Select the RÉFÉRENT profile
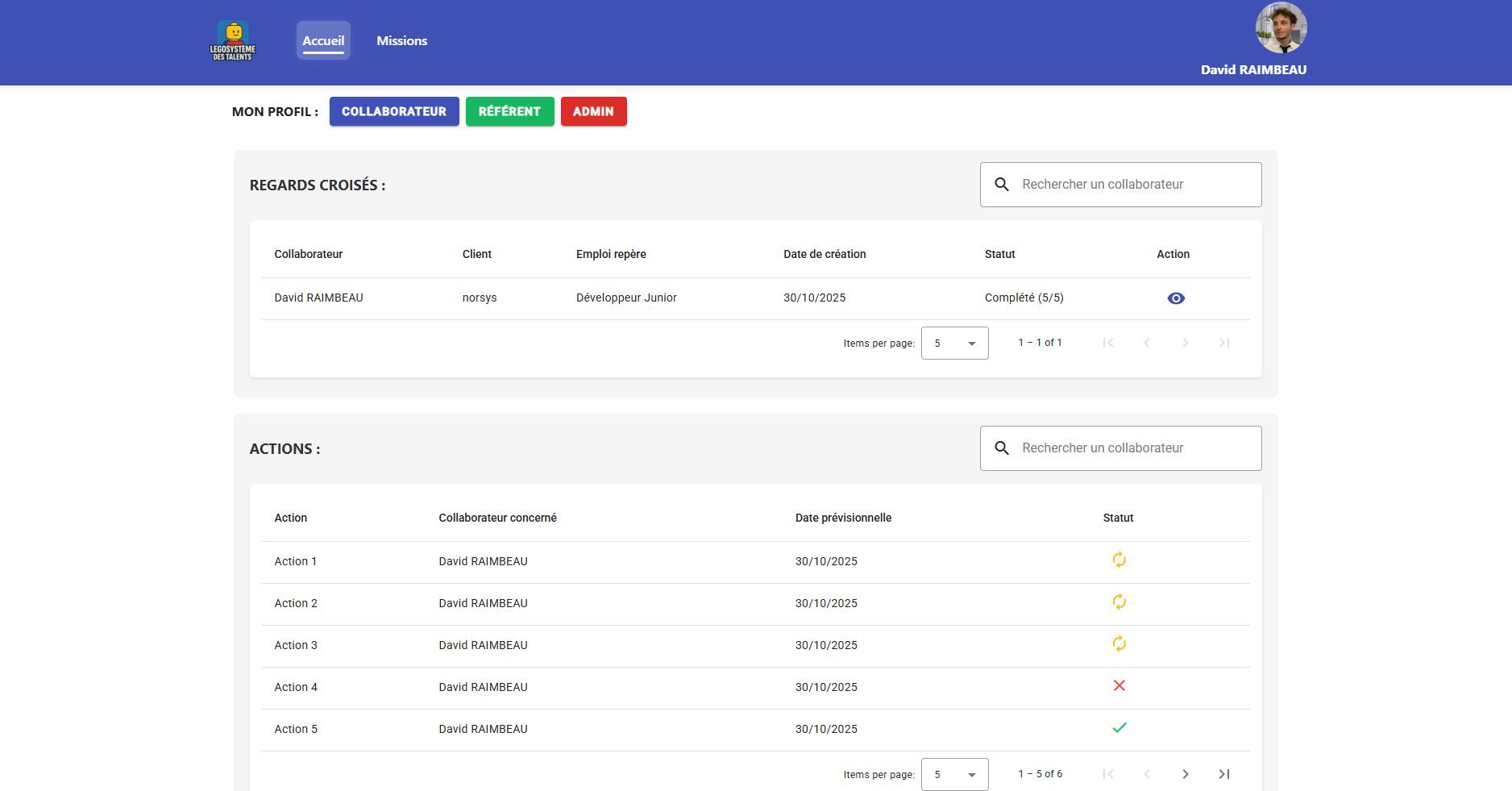 509,111
